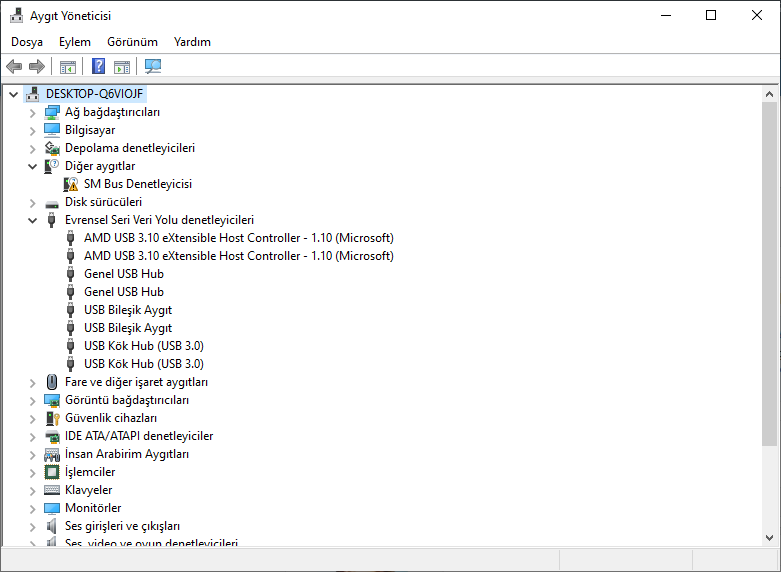Select the second USB Bileşik Aygıt
This screenshot has height=572, width=781.
pos(128,328)
